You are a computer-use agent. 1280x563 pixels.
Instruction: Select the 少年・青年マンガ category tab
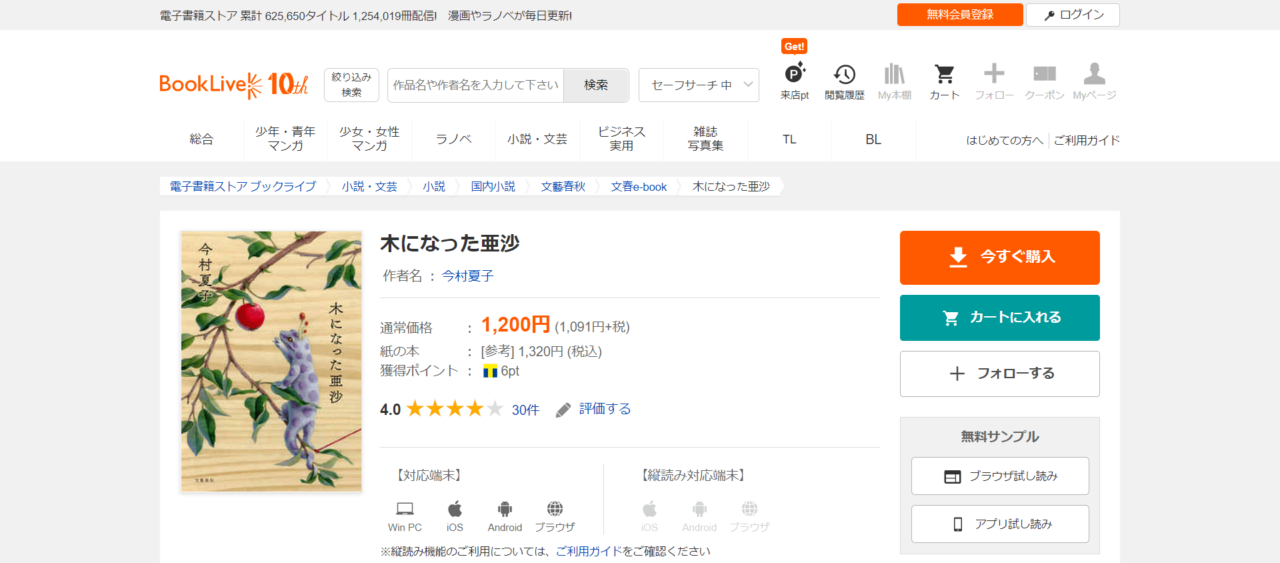[285, 139]
